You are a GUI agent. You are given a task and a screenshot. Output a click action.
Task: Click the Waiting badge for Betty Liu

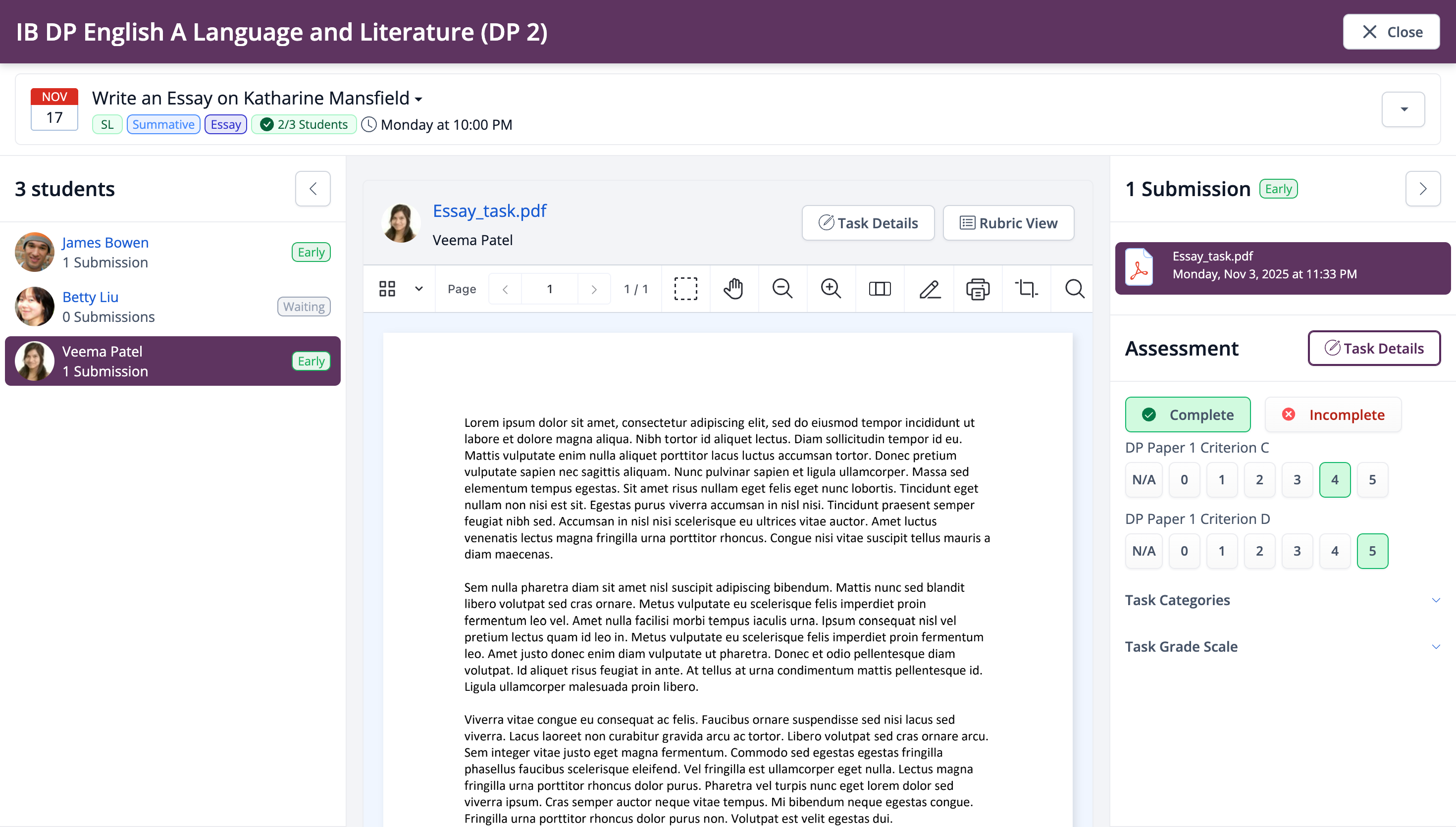[304, 307]
